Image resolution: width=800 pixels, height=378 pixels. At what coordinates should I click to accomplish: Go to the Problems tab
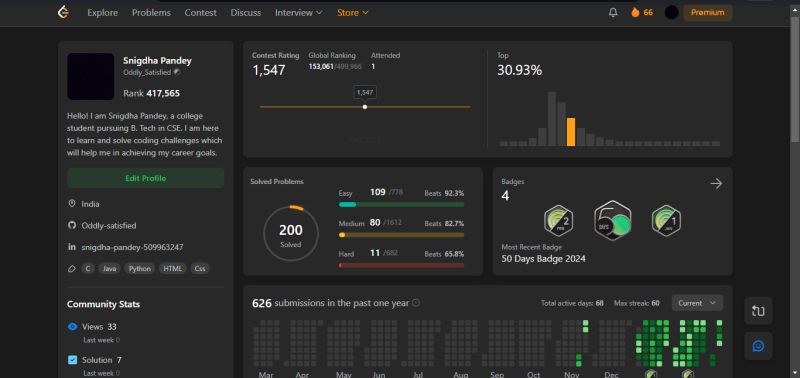pos(152,13)
